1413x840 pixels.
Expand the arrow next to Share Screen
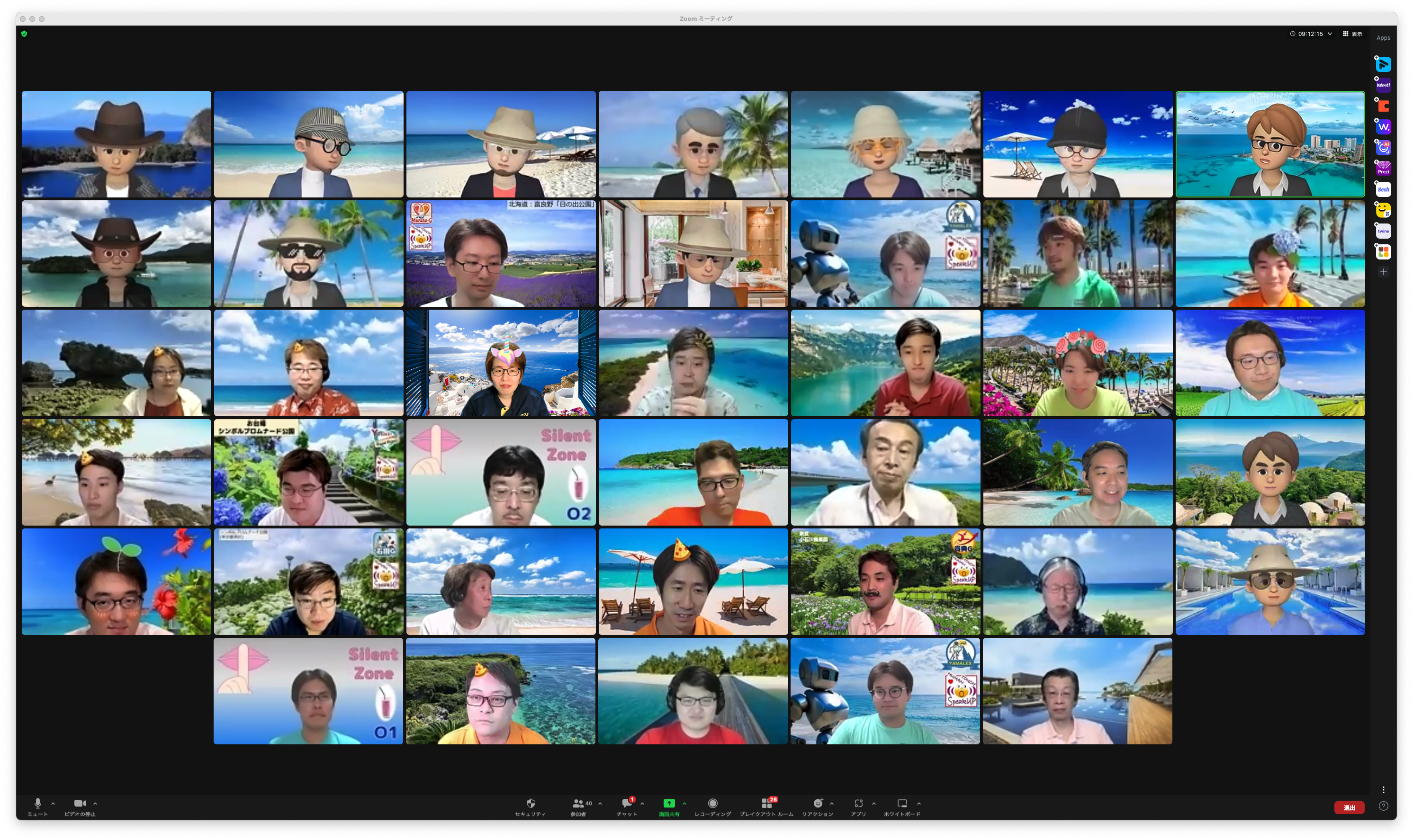tap(684, 803)
